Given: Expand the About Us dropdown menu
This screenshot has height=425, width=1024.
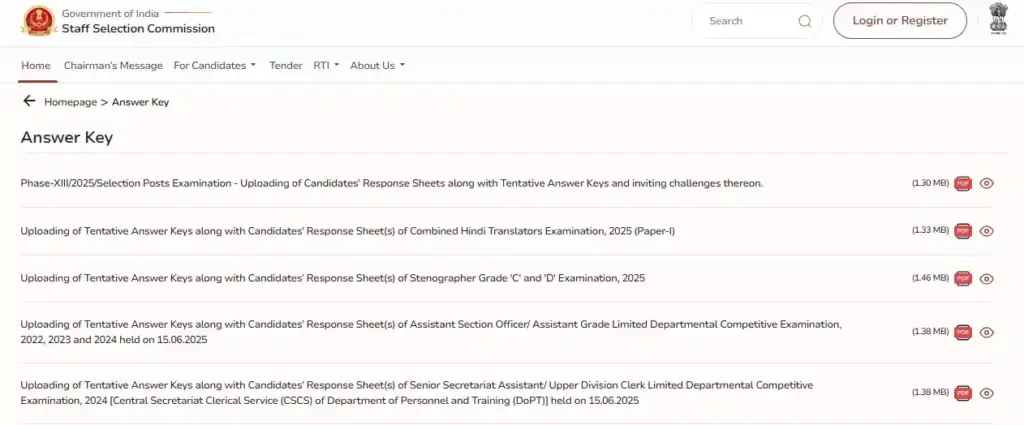Looking at the screenshot, I should coord(377,66).
